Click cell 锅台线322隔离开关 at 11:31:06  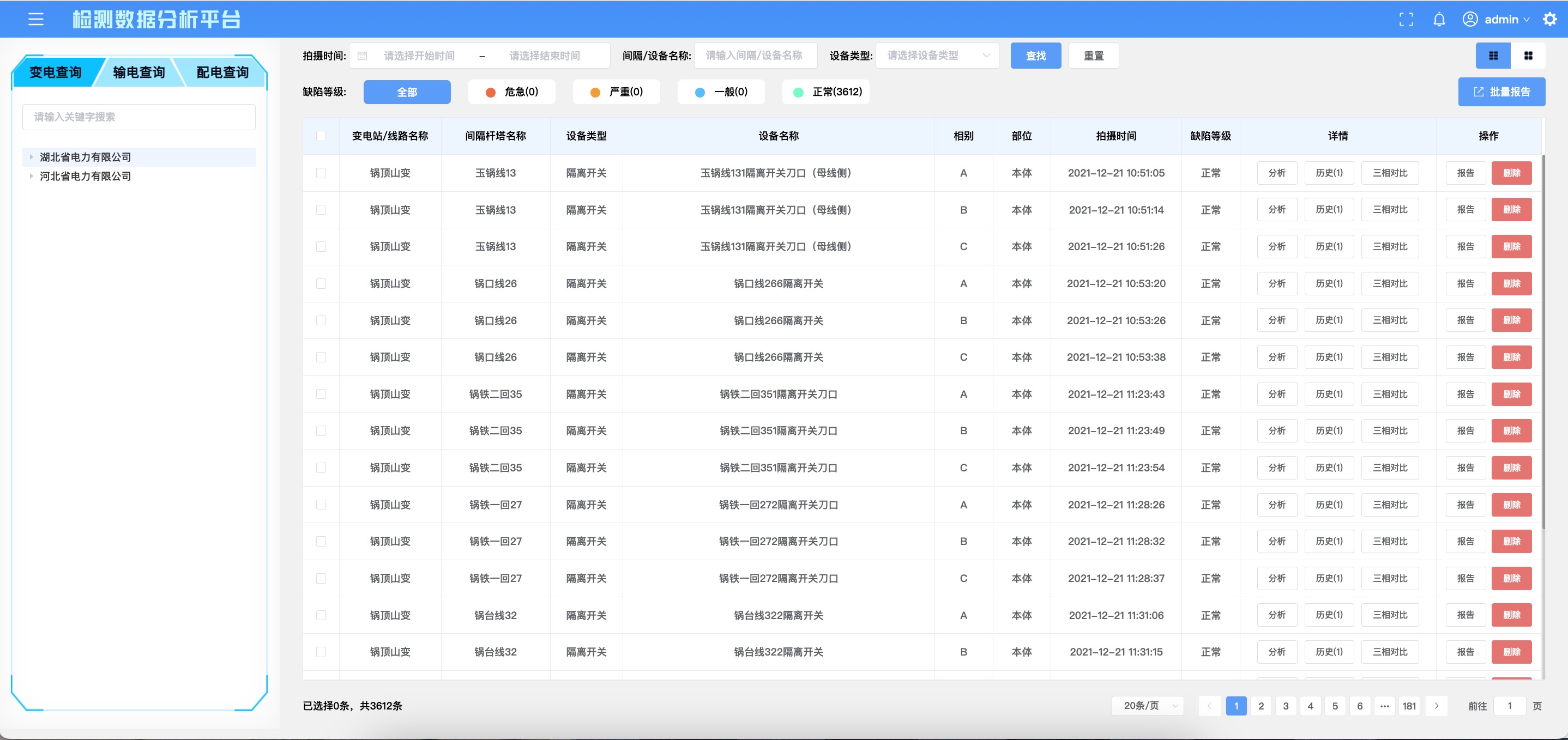coord(779,615)
